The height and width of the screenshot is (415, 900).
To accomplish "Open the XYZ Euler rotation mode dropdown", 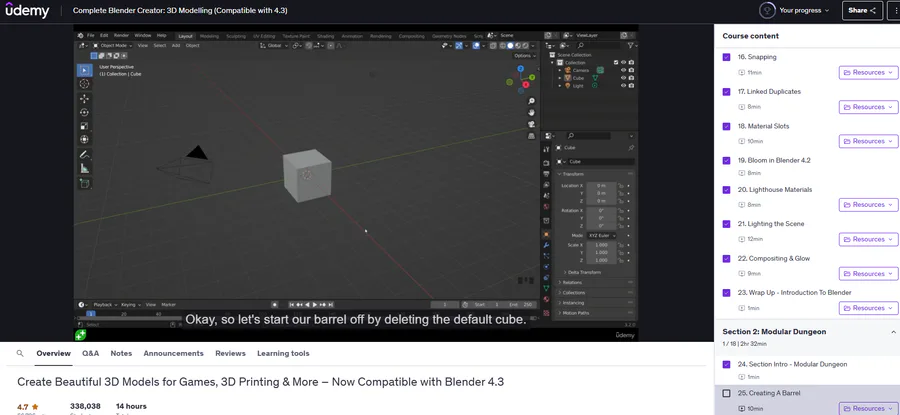I will point(602,235).
